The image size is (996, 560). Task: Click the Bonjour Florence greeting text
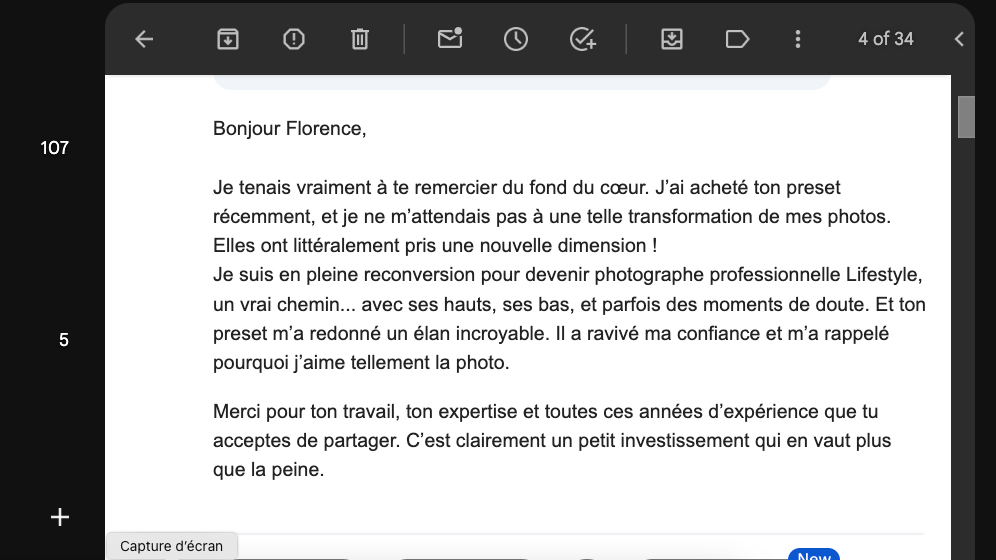pyautogui.click(x=290, y=129)
